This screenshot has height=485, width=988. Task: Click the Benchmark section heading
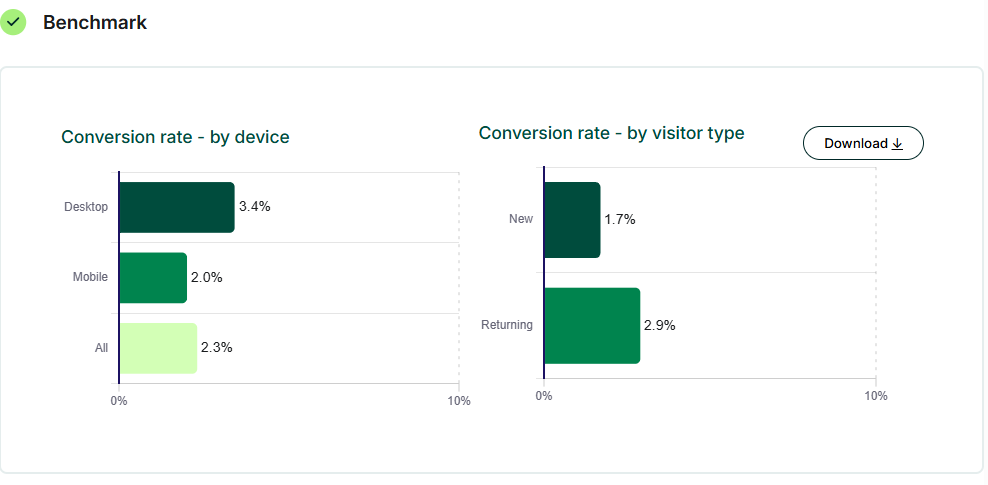(x=95, y=23)
